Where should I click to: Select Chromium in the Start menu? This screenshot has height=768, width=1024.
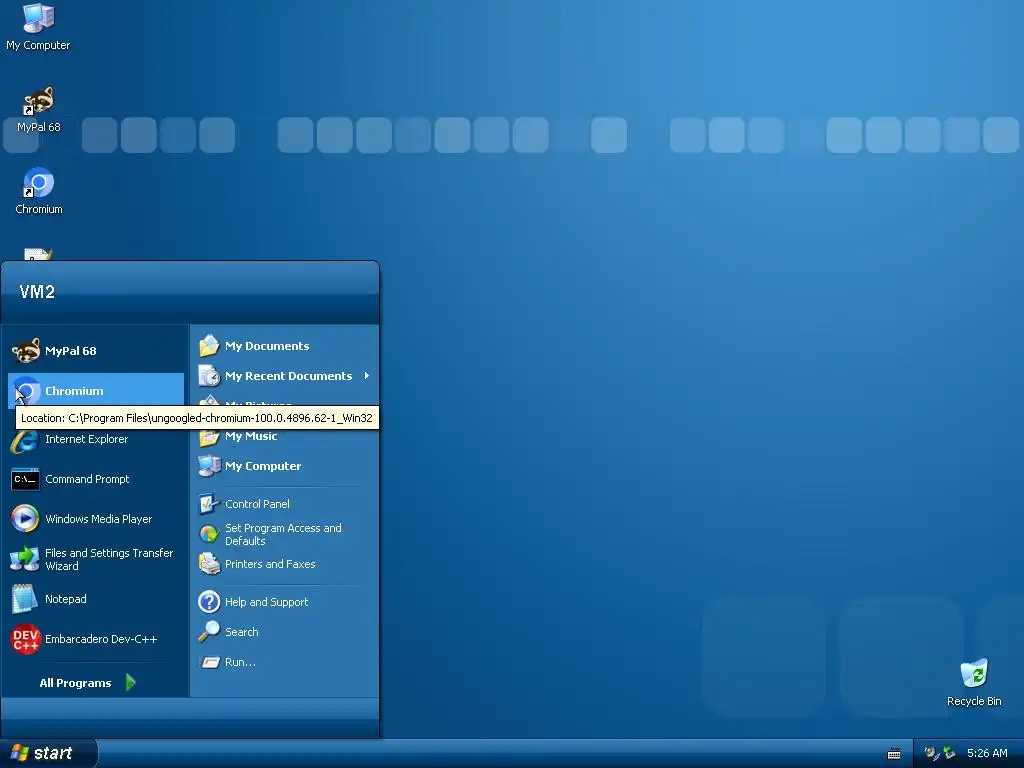(96, 391)
